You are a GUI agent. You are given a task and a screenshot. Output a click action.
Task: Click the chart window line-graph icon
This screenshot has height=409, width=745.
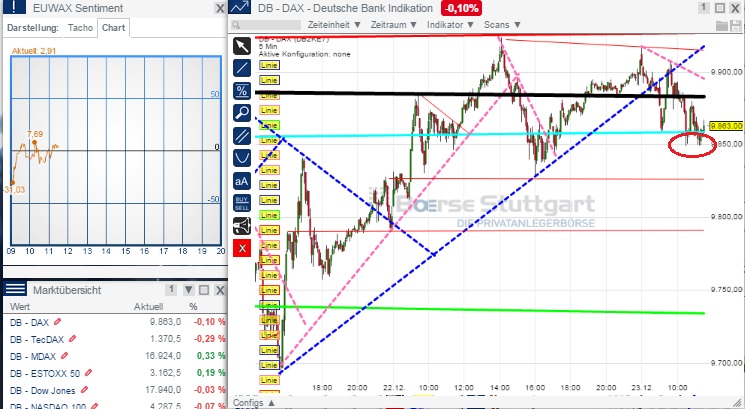(239, 7)
